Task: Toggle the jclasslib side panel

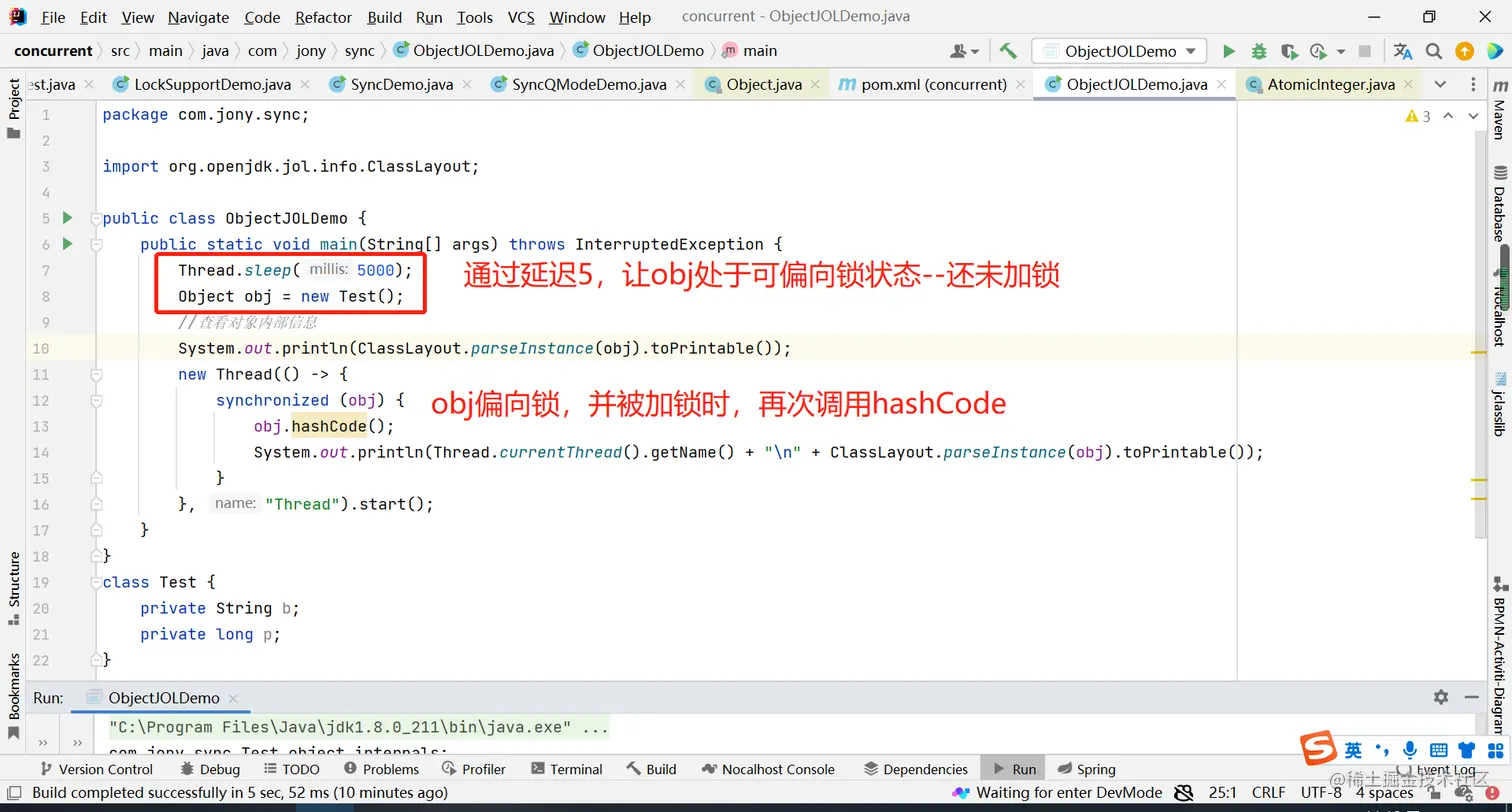Action: click(1498, 402)
